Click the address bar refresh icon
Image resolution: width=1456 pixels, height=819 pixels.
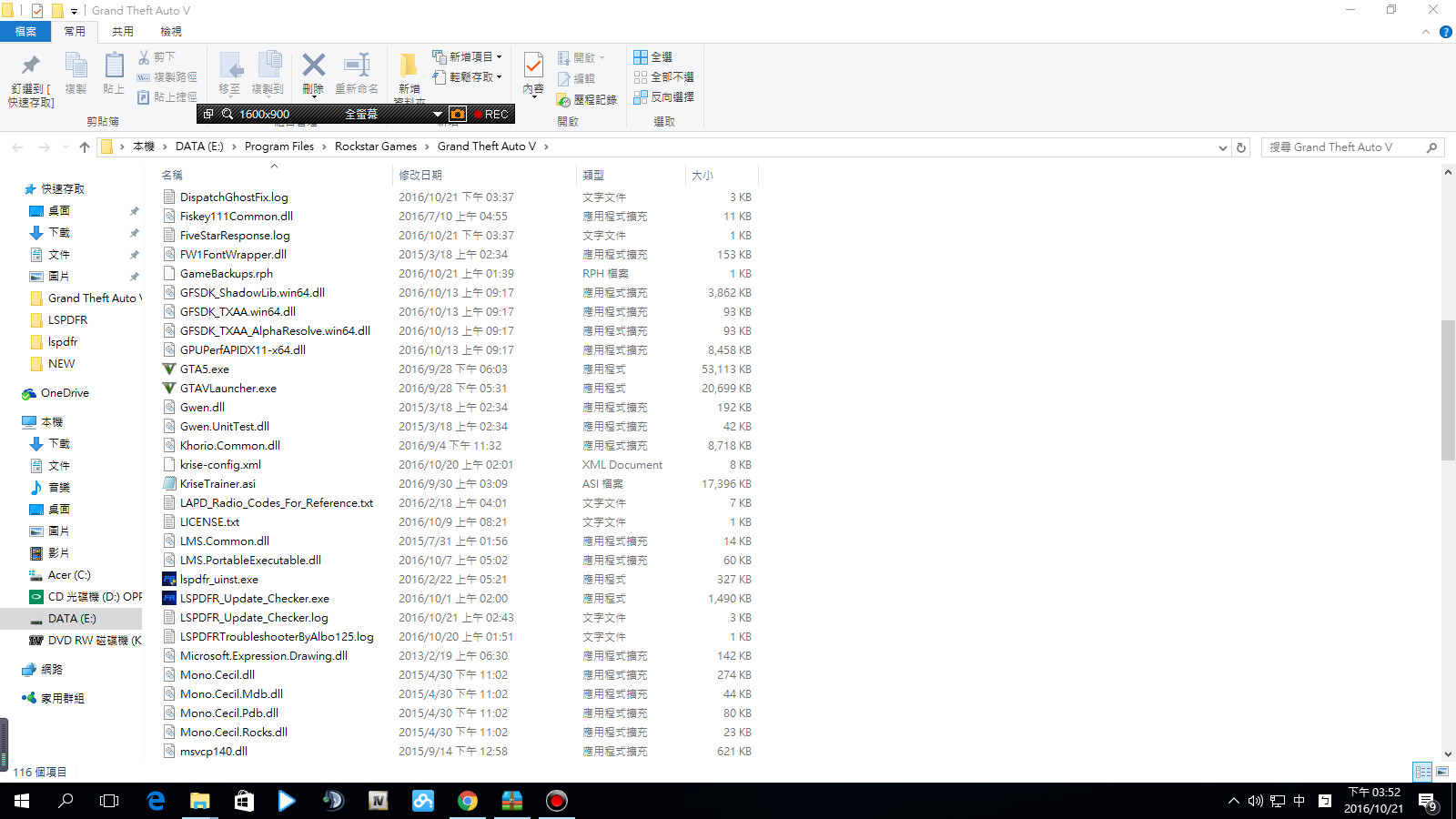[x=1241, y=147]
